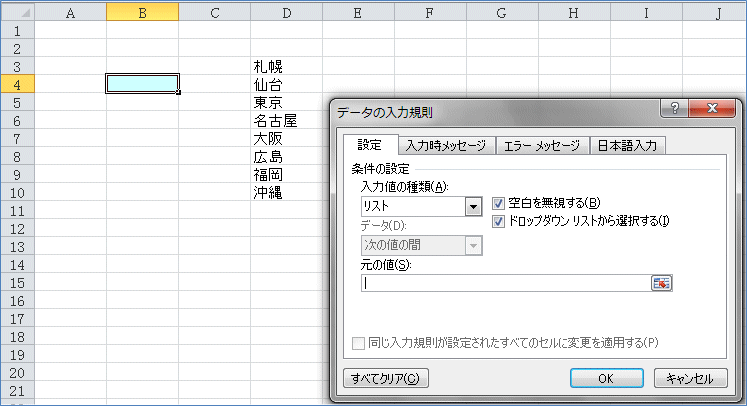Click column B header

[142, 12]
